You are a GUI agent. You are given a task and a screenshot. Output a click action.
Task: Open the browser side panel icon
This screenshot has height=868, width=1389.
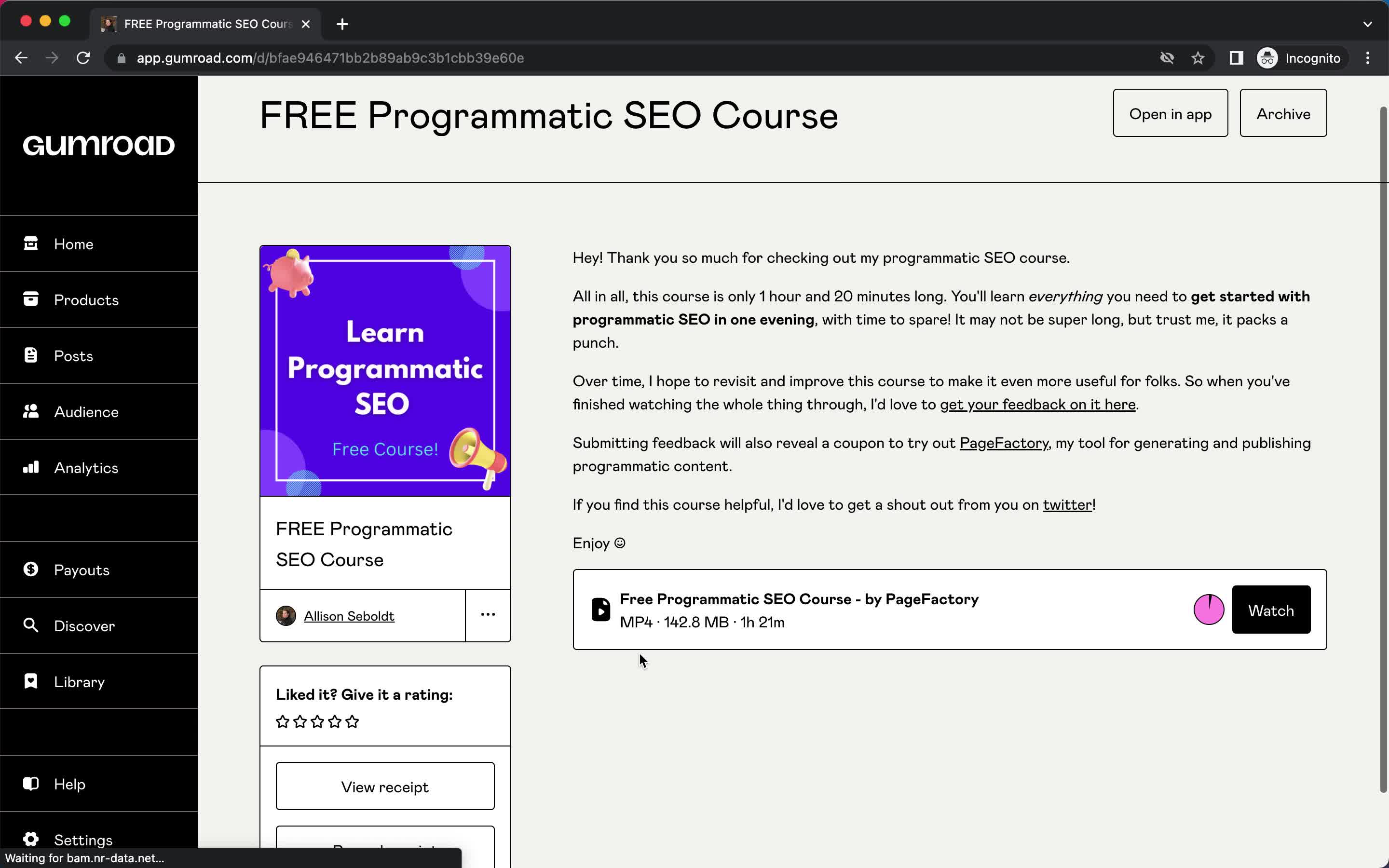[x=1236, y=58]
